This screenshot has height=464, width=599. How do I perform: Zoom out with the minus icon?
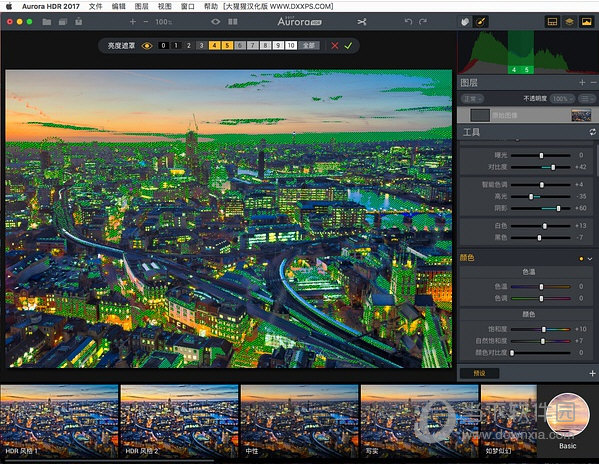[x=146, y=22]
